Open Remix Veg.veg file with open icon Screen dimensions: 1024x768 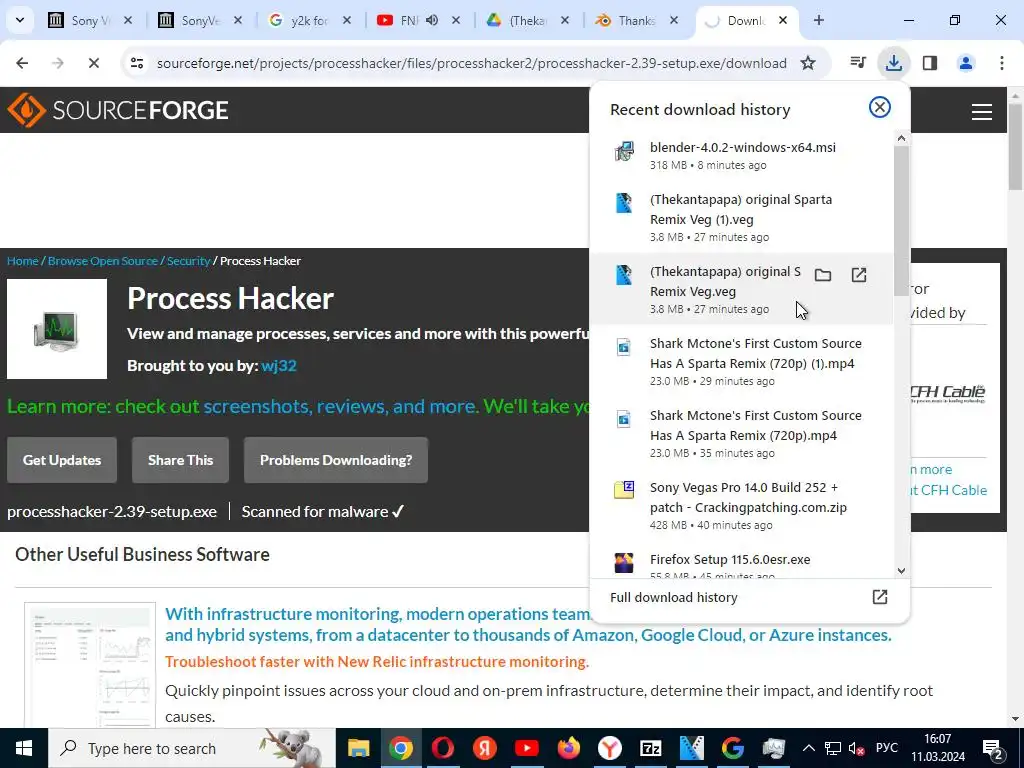click(859, 275)
